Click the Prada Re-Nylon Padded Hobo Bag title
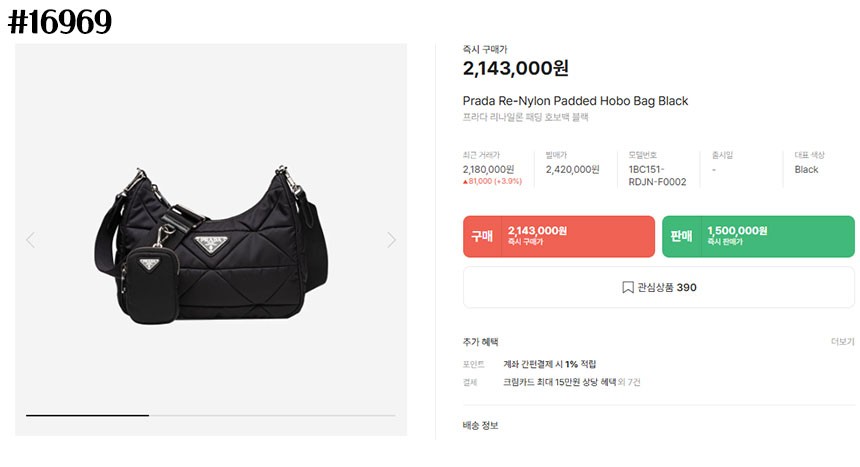860x467 pixels. pos(575,101)
